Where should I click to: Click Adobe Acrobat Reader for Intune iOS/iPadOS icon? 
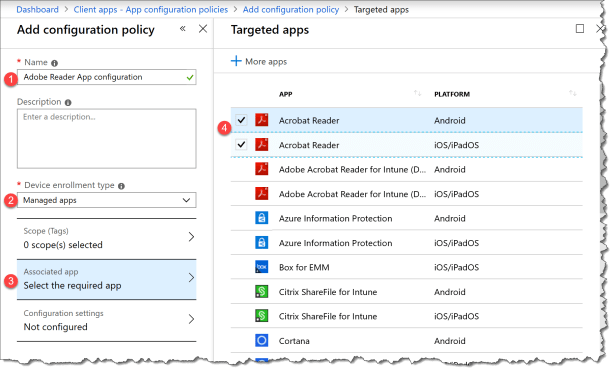(262, 193)
